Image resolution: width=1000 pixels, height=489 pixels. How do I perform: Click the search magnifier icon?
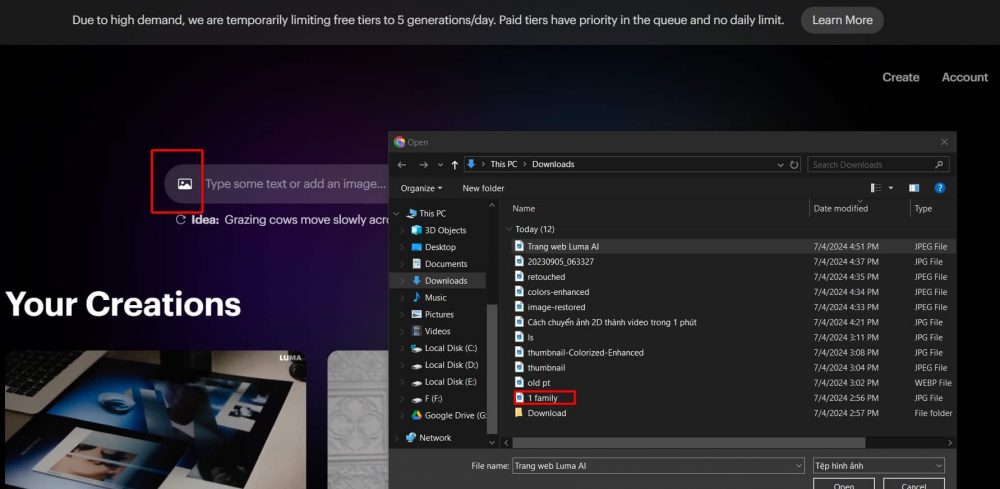tap(939, 164)
